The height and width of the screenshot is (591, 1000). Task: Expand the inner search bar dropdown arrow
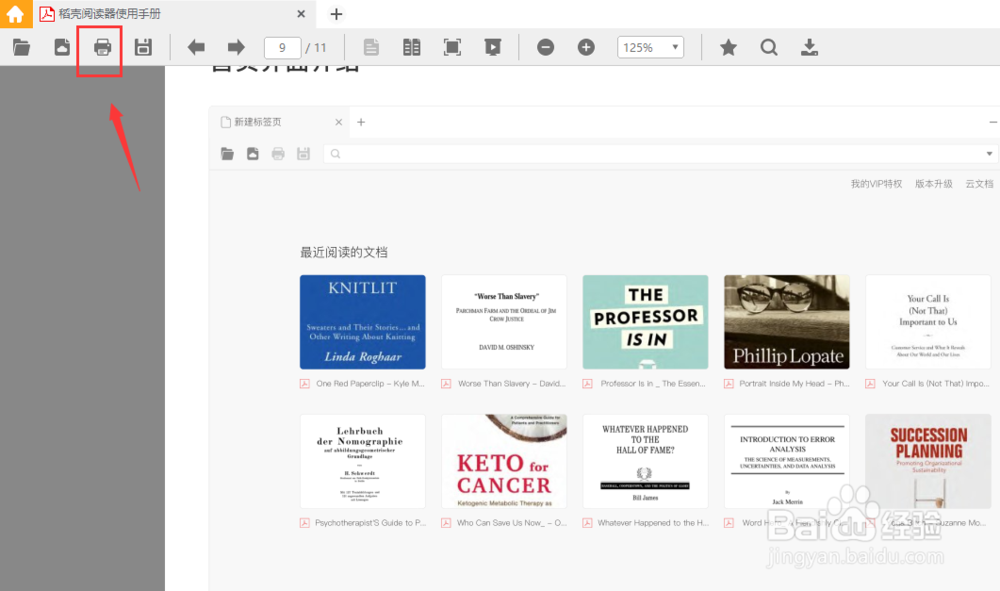pyautogui.click(x=989, y=154)
